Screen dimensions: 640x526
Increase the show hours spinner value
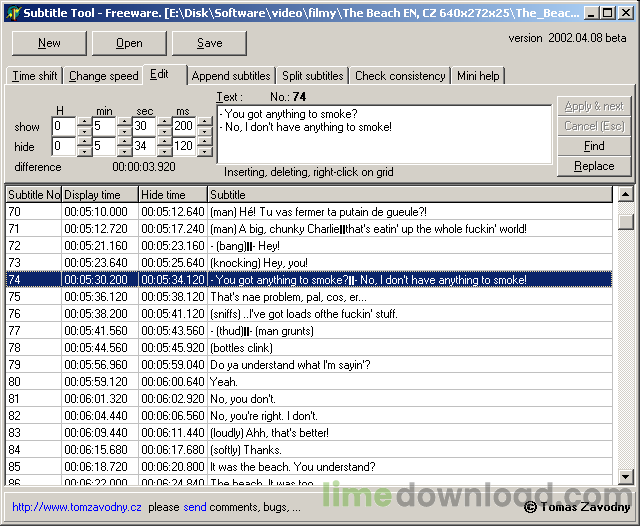[x=83, y=121]
